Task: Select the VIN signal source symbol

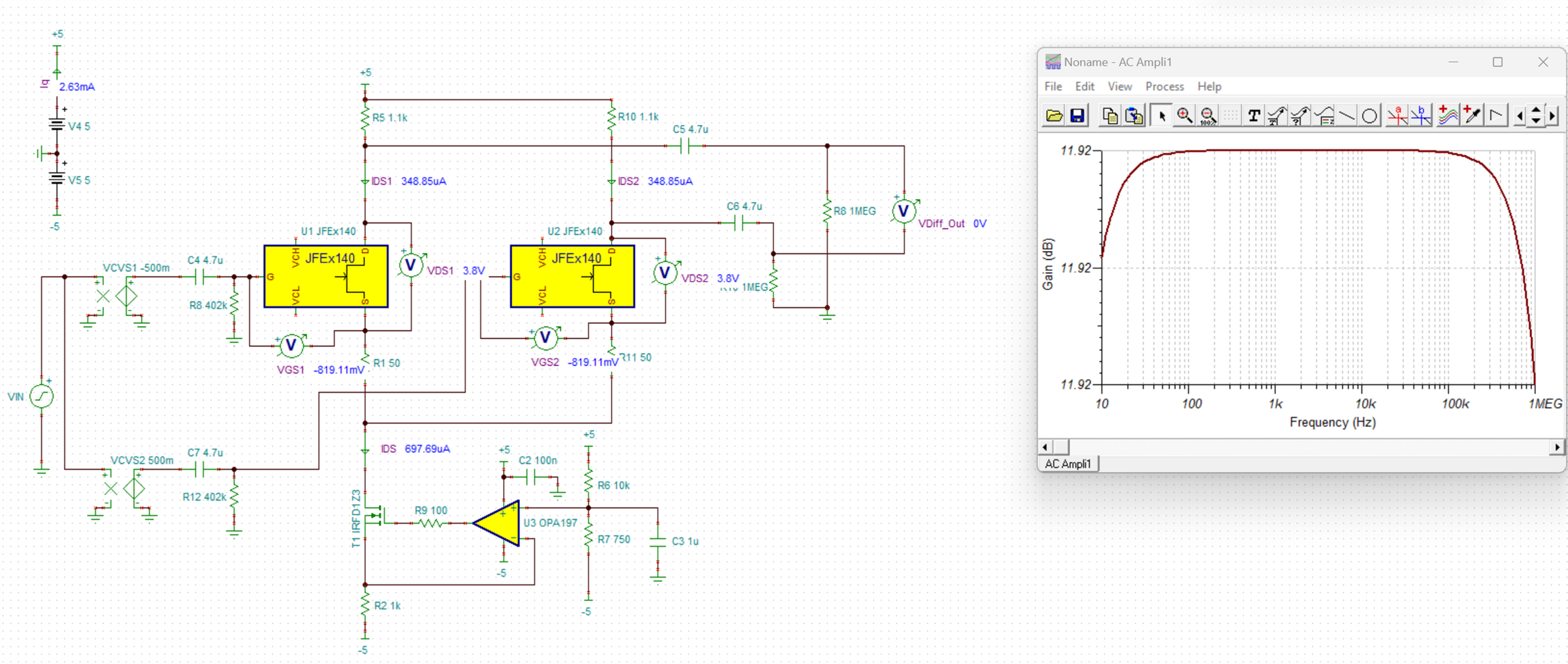Action: click(x=42, y=396)
